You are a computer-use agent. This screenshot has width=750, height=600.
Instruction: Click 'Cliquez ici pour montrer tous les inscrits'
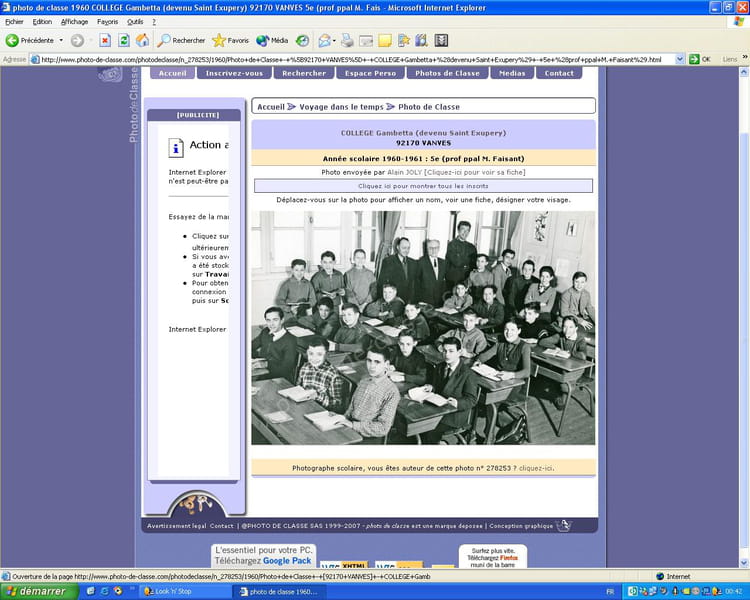click(x=423, y=186)
